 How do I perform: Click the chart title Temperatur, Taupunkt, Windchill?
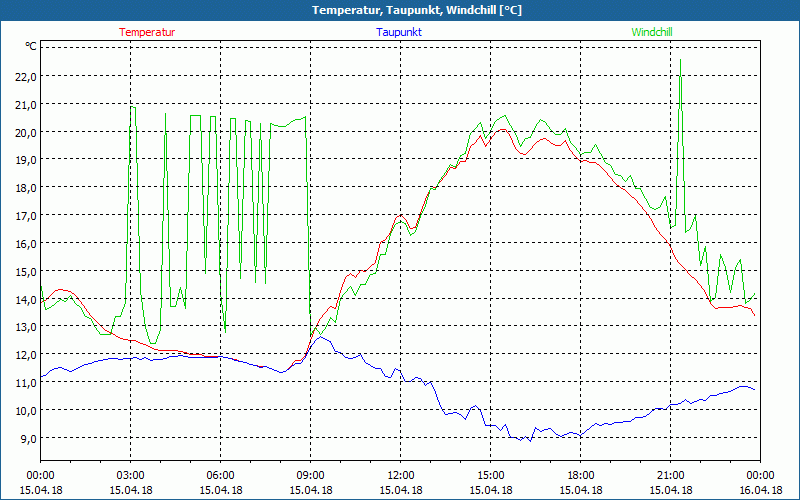(417, 10)
